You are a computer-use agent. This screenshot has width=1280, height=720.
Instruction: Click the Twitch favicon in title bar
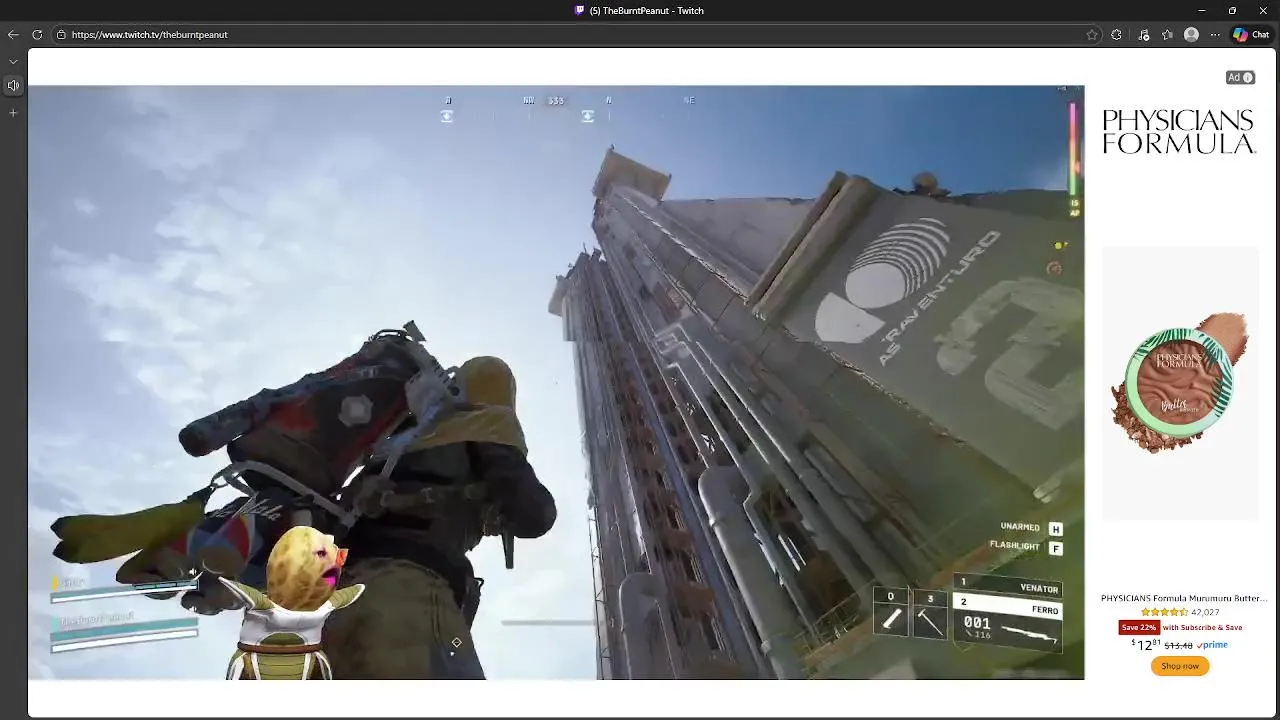point(580,10)
